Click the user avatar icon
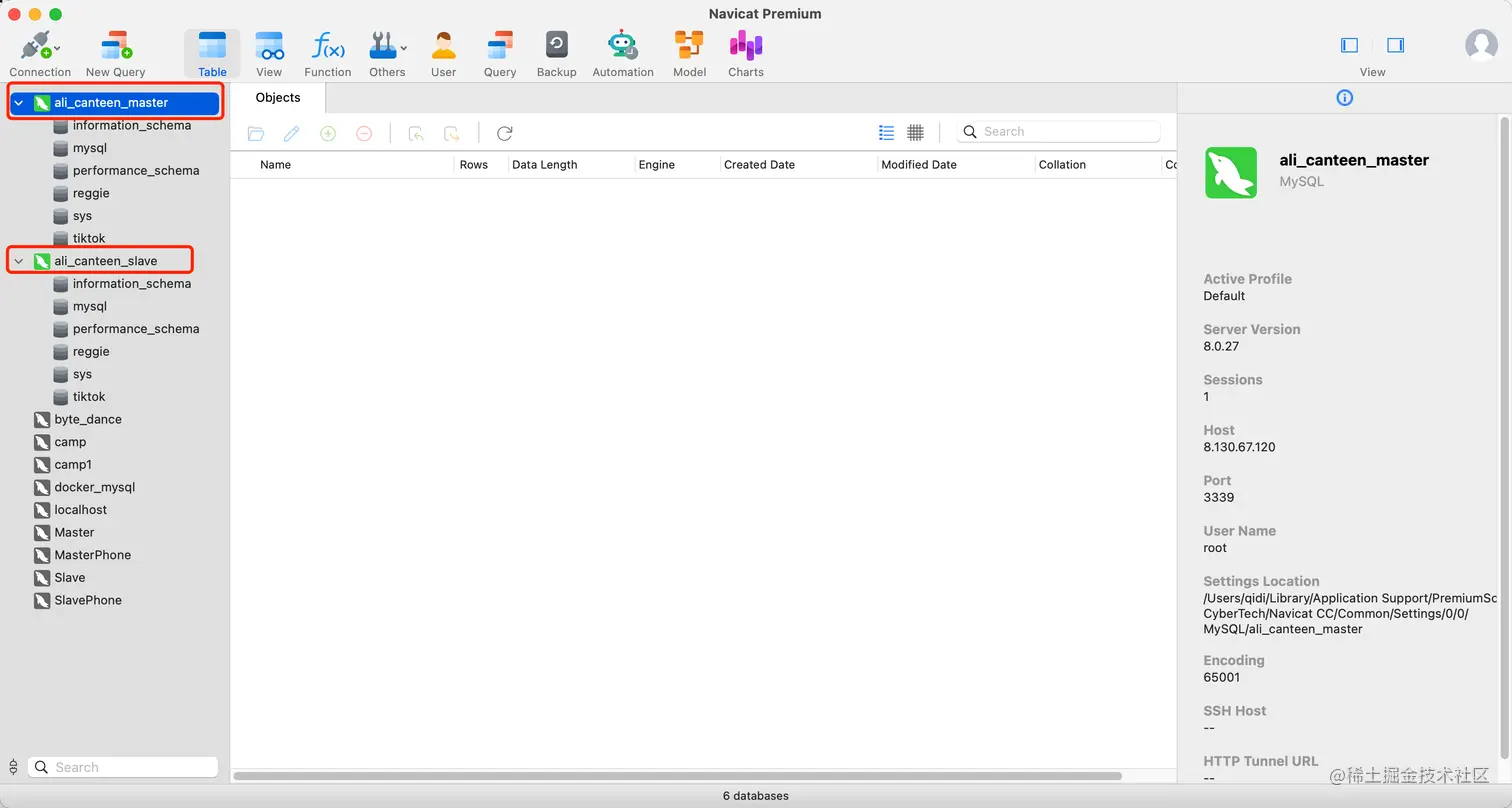 [x=1481, y=45]
